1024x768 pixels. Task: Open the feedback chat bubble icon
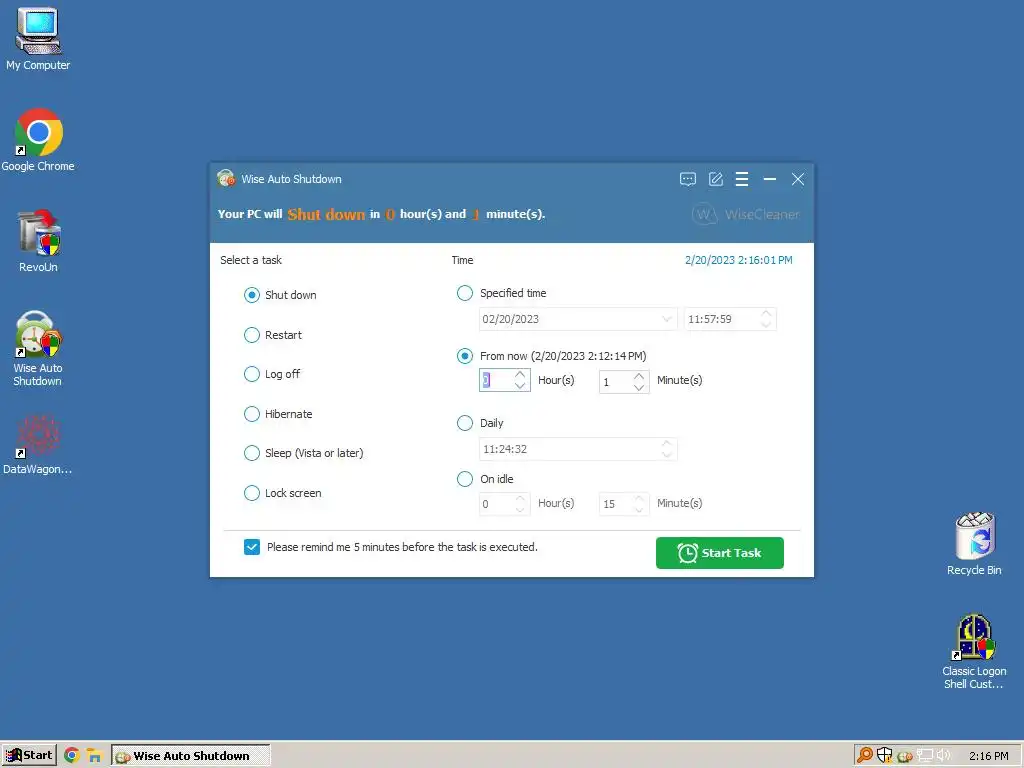coord(688,180)
